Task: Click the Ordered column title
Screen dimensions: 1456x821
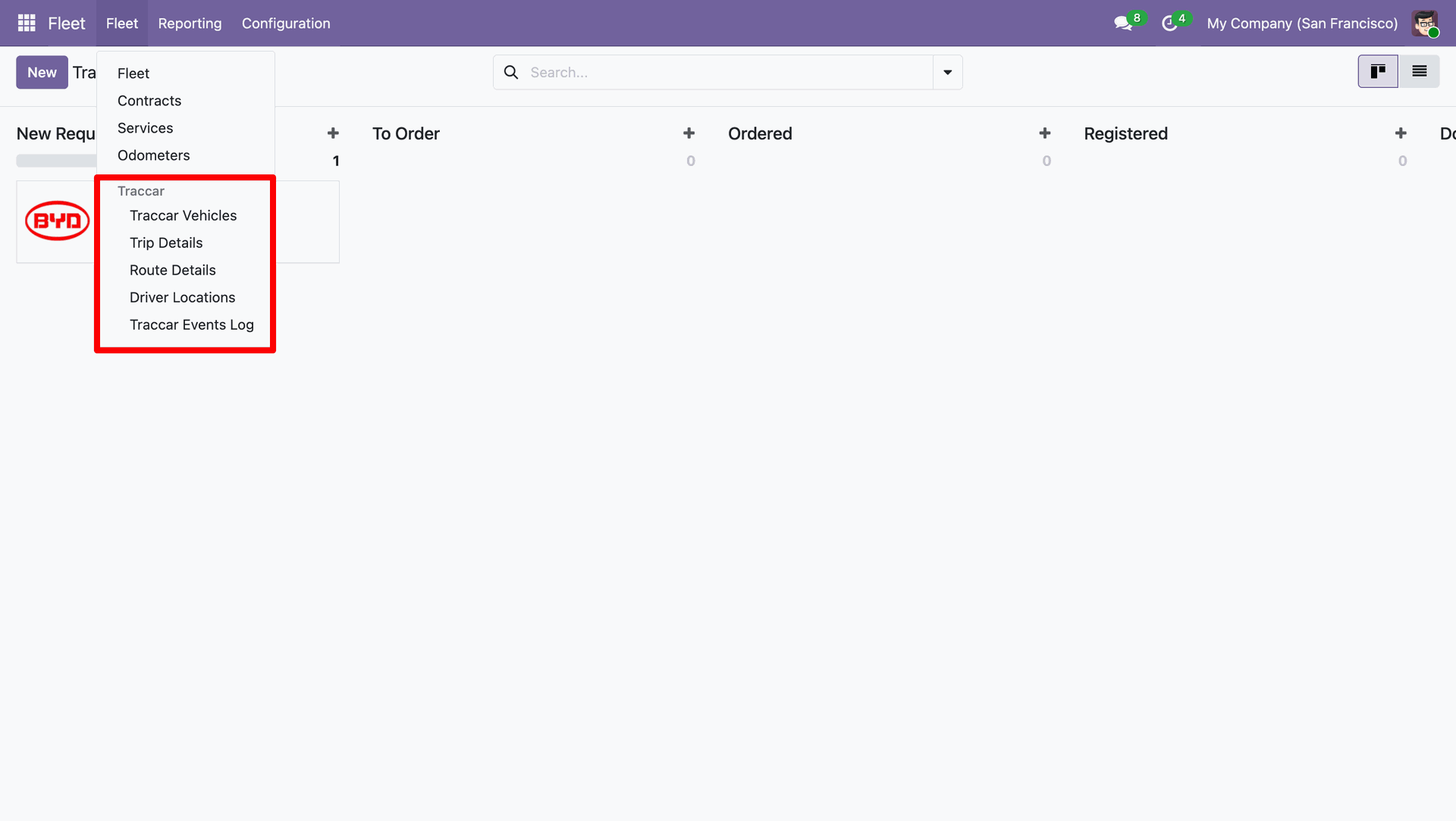Action: [760, 133]
